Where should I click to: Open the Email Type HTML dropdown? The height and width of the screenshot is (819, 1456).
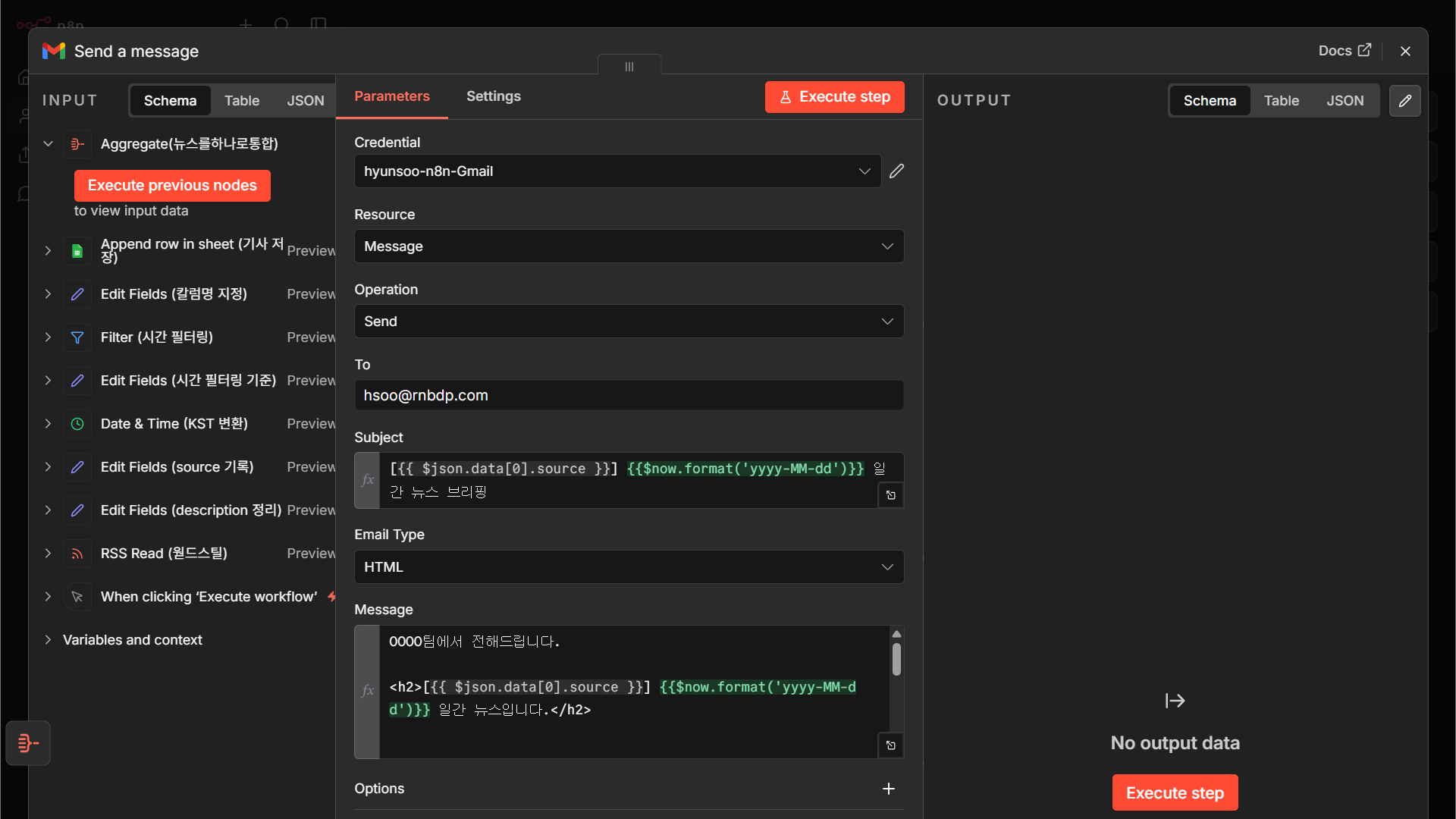(629, 567)
